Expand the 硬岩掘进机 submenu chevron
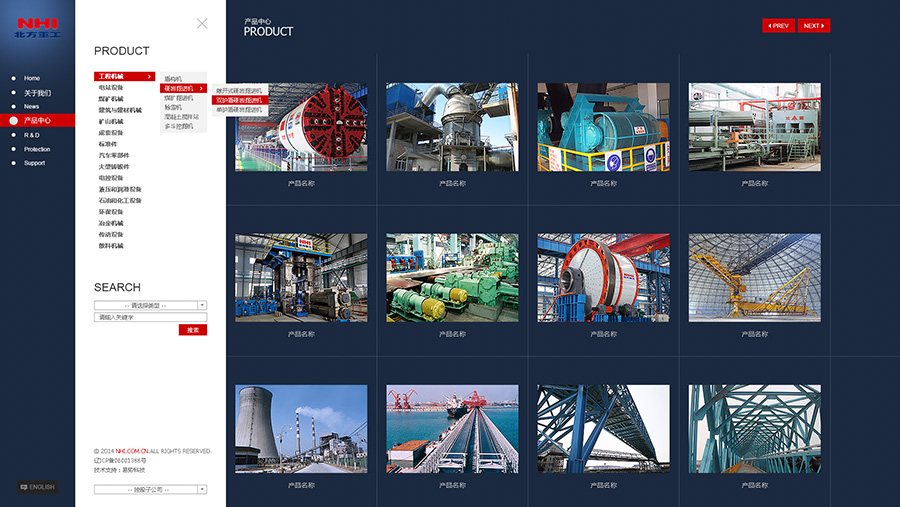The image size is (900, 507). [x=202, y=88]
